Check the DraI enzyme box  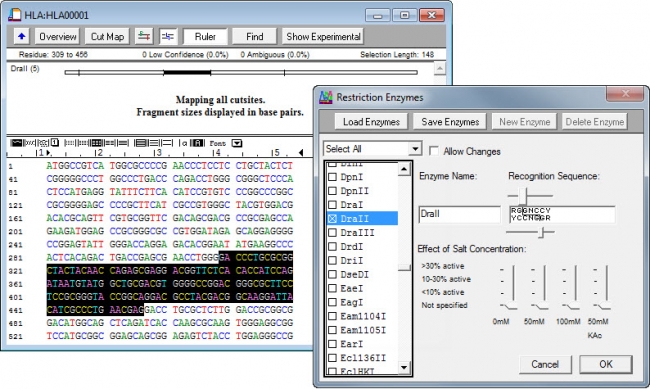pos(332,205)
